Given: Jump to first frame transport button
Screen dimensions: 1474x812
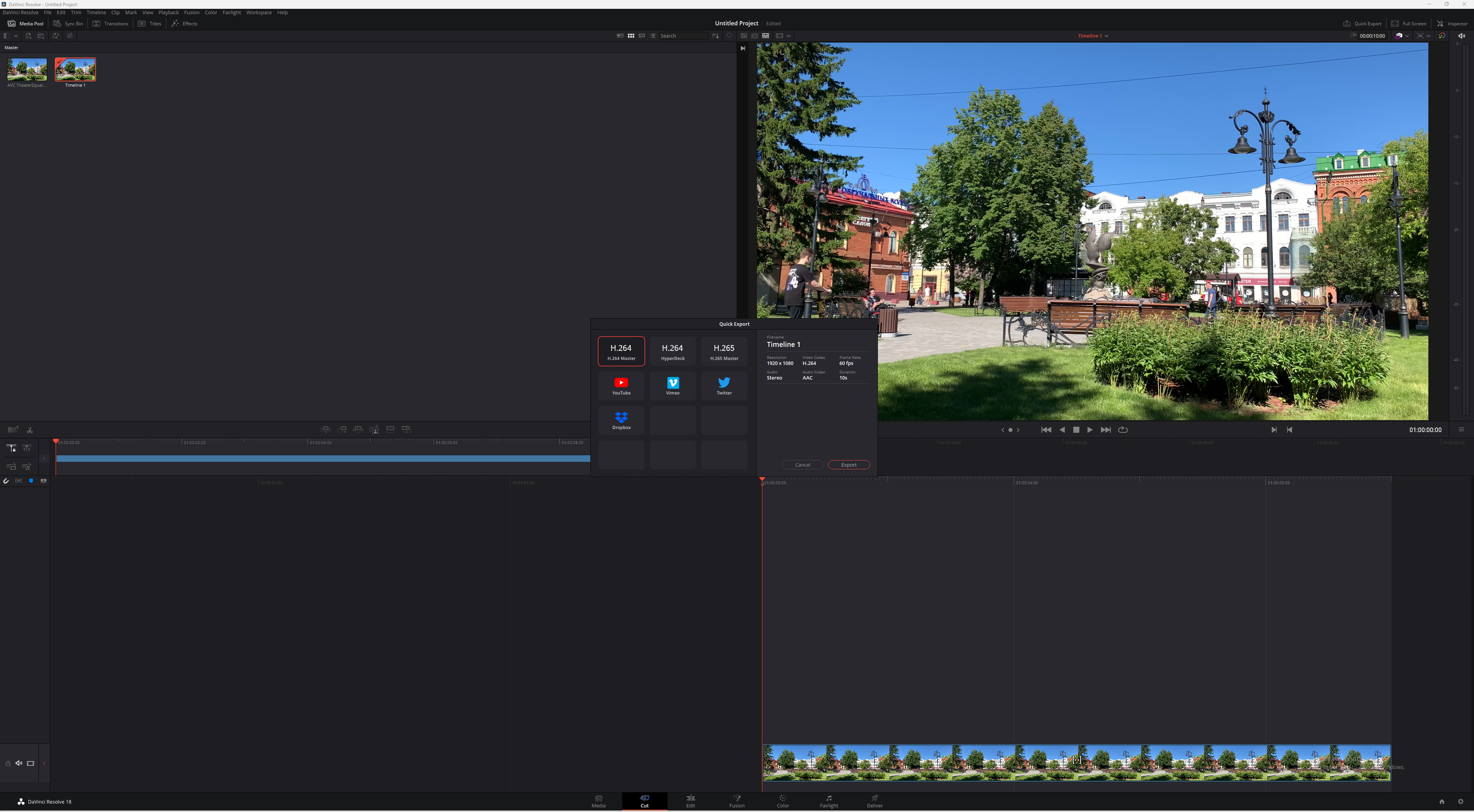Looking at the screenshot, I should click(1046, 430).
